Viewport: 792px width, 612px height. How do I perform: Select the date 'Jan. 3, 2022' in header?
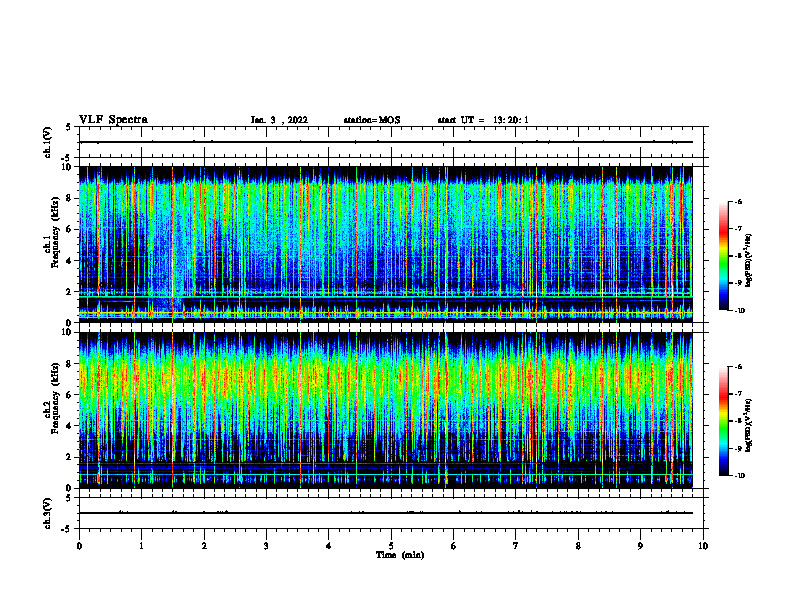[x=279, y=120]
